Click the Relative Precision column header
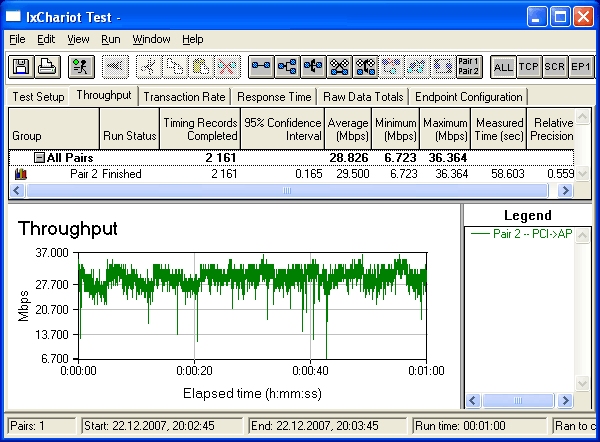 pyautogui.click(x=551, y=129)
